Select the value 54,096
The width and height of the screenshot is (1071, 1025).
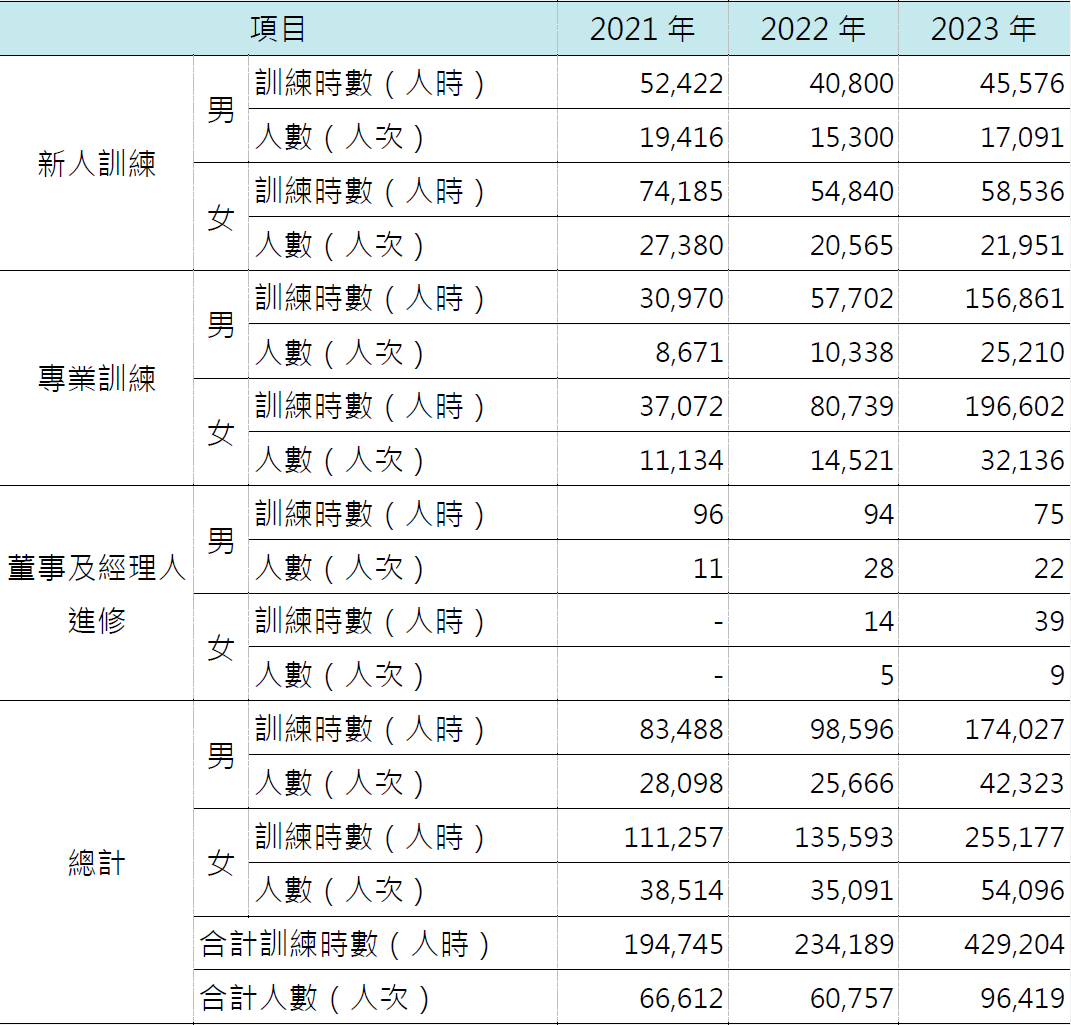point(1022,890)
